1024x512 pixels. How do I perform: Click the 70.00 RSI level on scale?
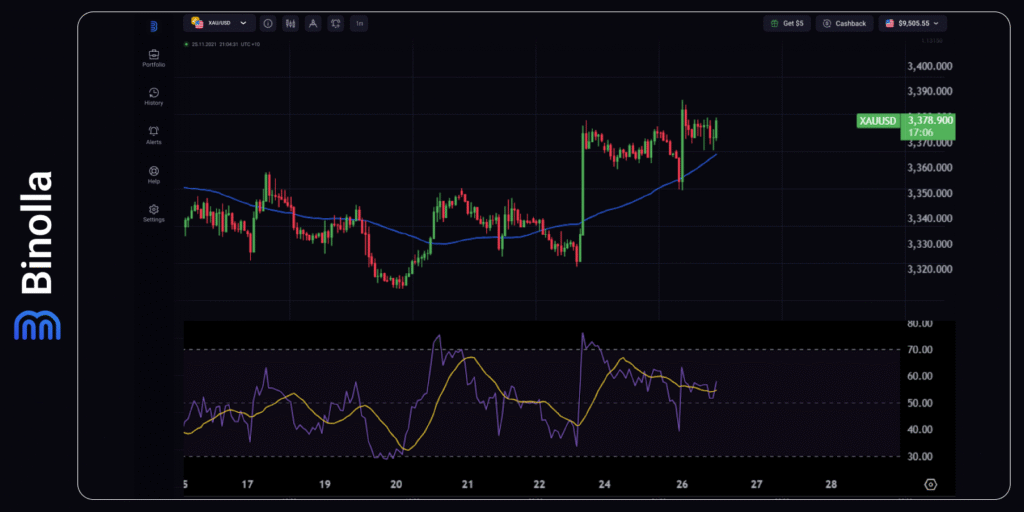pos(920,350)
